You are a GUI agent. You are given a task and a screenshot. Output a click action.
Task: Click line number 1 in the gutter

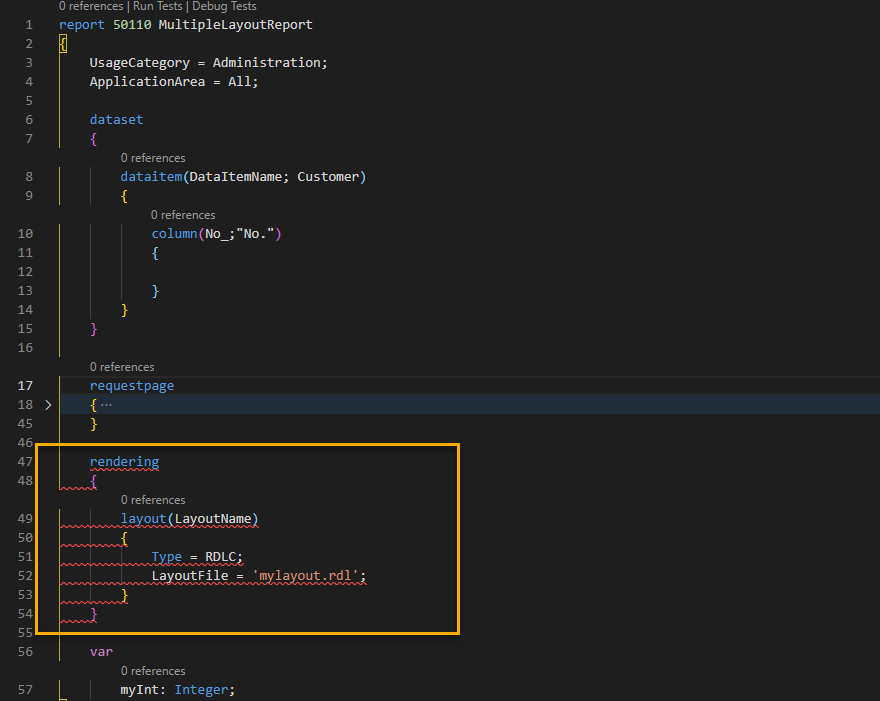tap(29, 24)
